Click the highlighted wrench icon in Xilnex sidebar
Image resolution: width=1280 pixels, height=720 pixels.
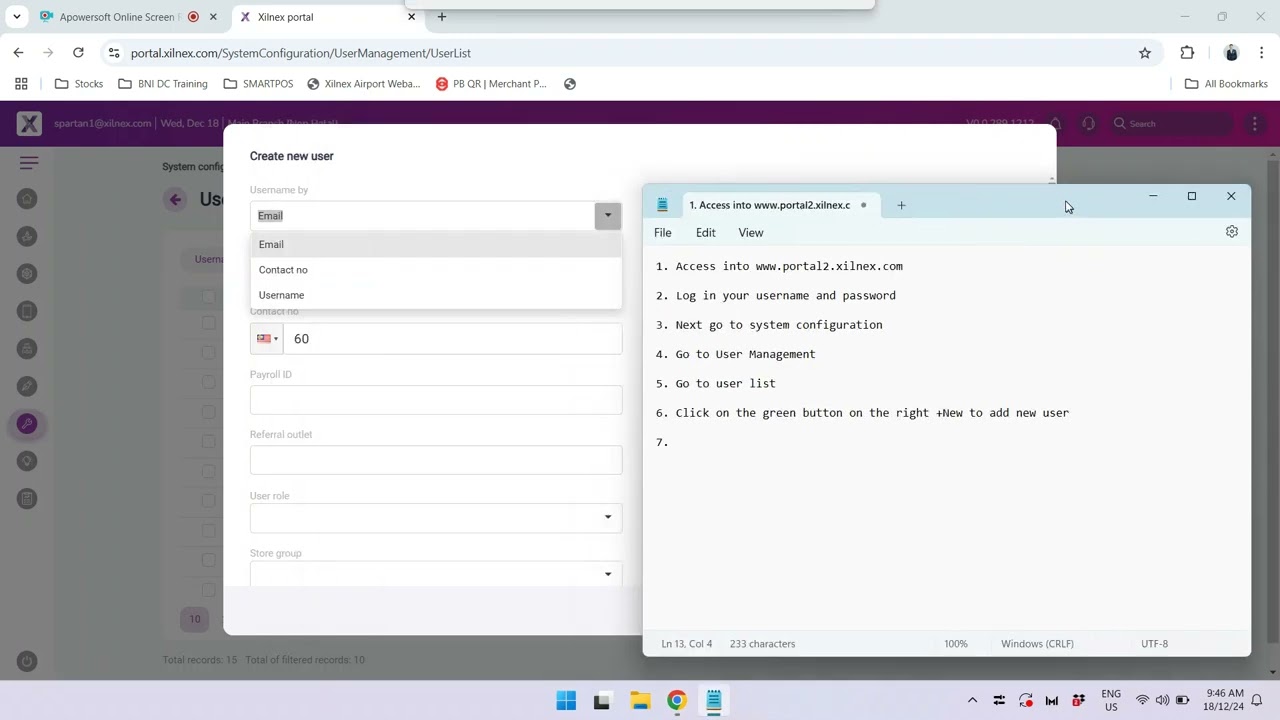[28, 424]
